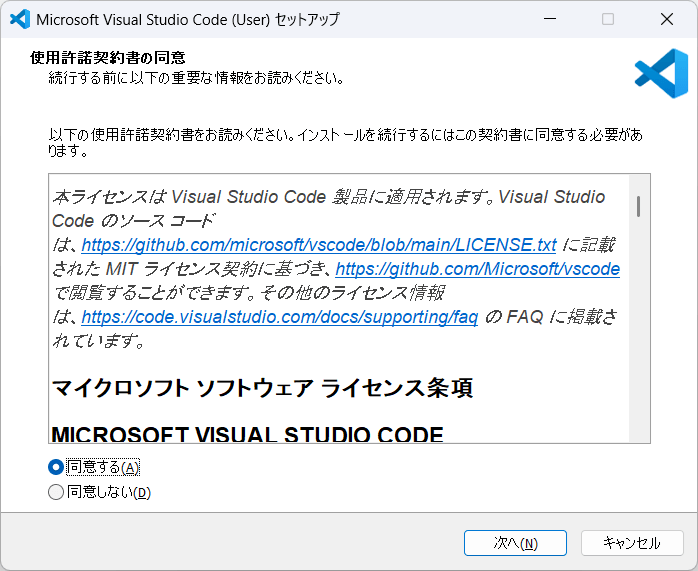Click the VS Code icon in title bar

tap(18, 19)
